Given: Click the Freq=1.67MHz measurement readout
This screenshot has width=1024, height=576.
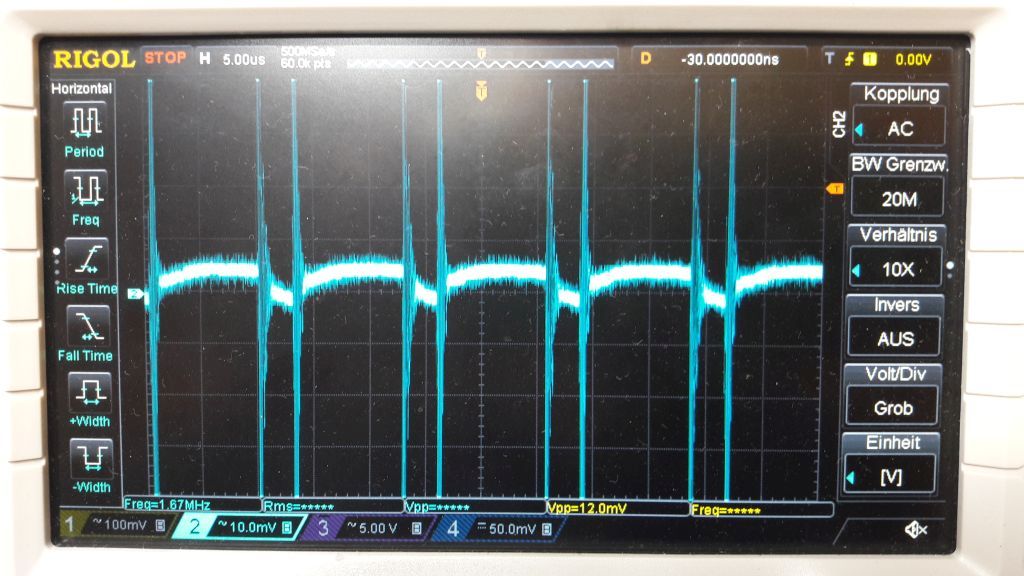Looking at the screenshot, I should (167, 504).
